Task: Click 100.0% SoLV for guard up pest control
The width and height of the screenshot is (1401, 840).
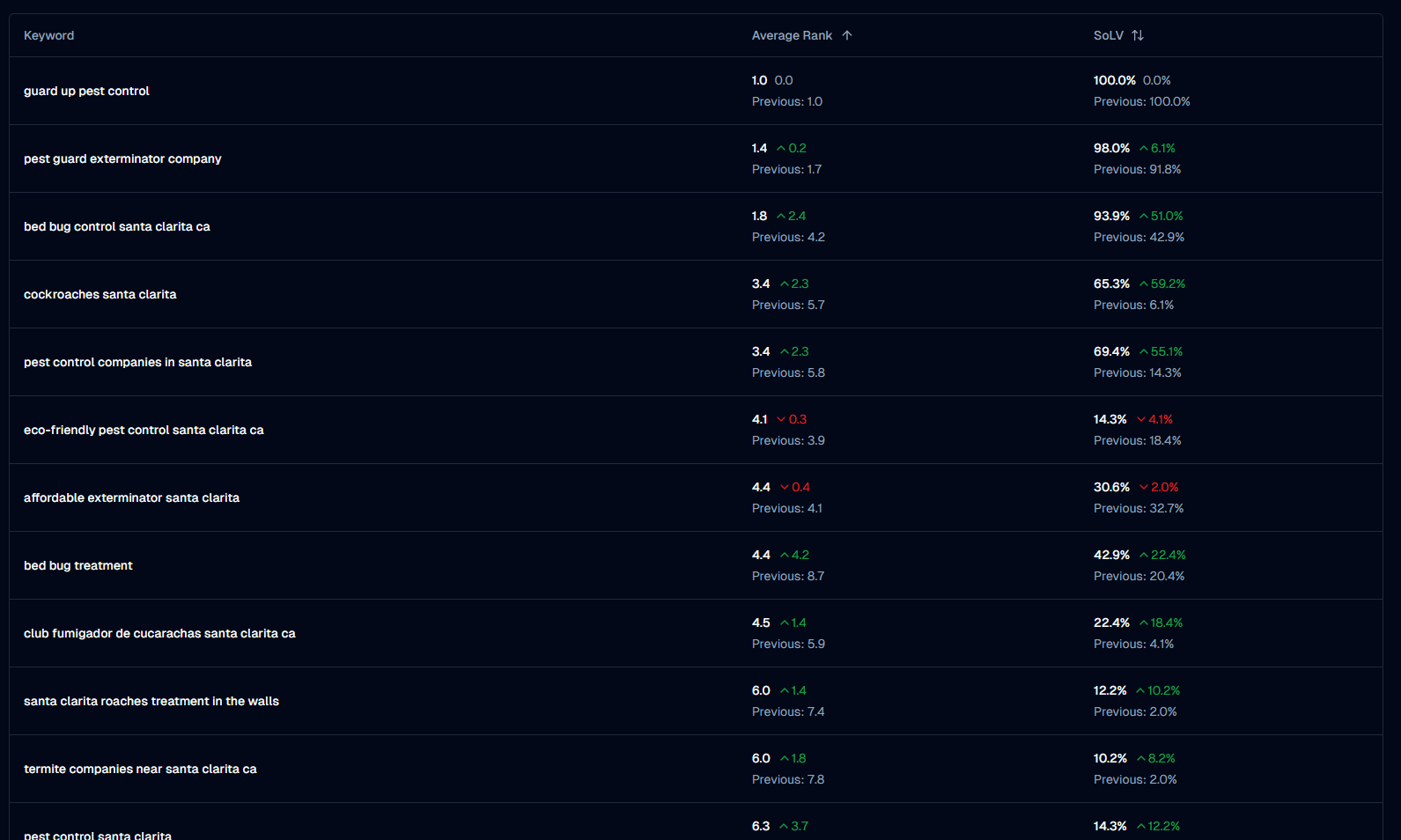Action: coord(1114,80)
